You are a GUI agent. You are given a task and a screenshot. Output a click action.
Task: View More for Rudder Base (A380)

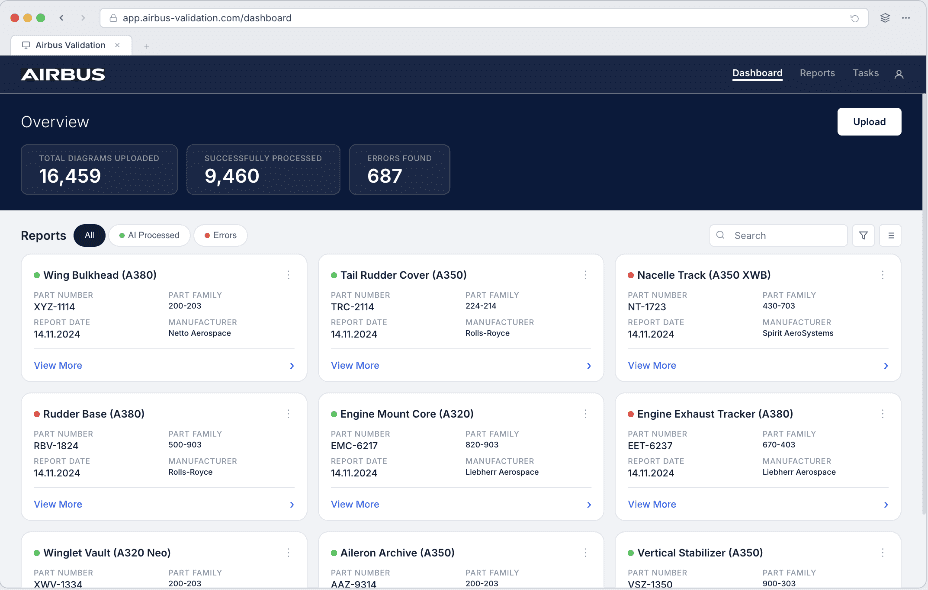click(x=58, y=504)
